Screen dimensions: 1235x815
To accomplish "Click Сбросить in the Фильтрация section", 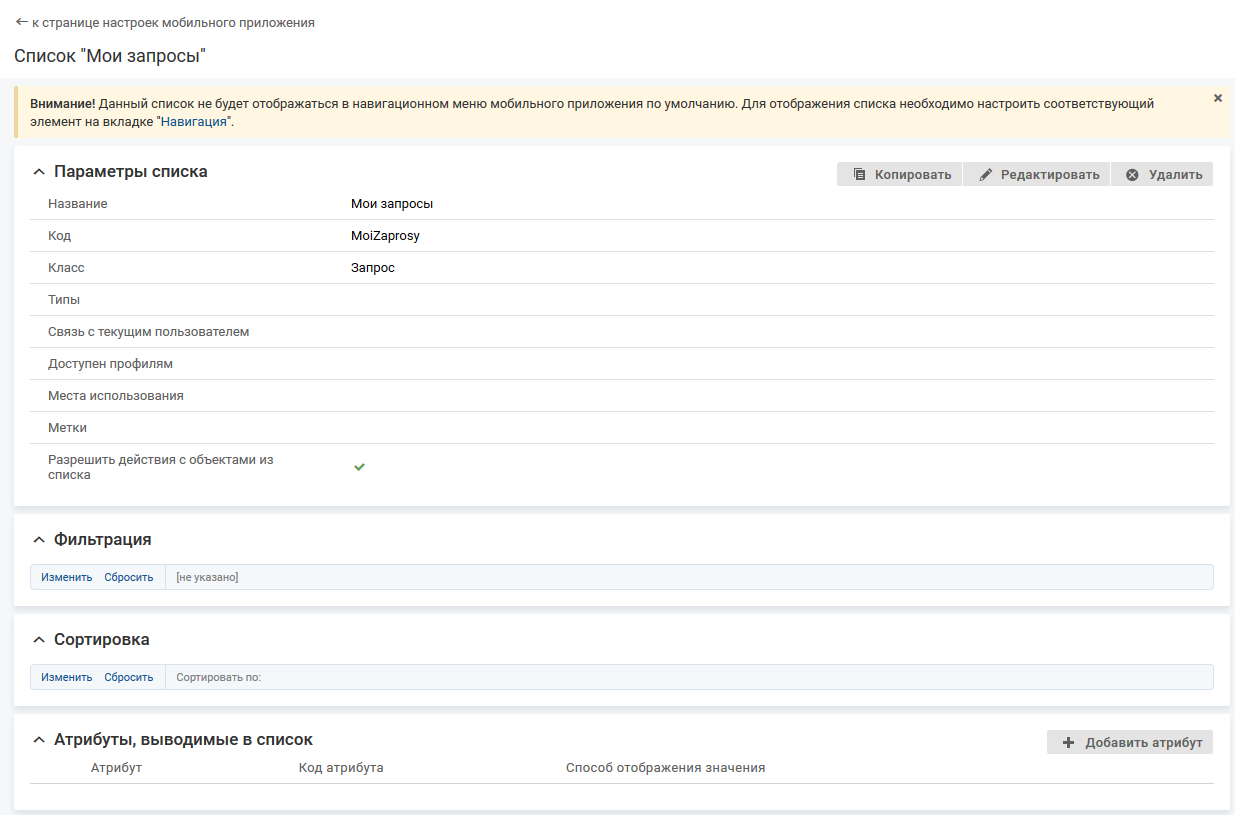I will [129, 577].
